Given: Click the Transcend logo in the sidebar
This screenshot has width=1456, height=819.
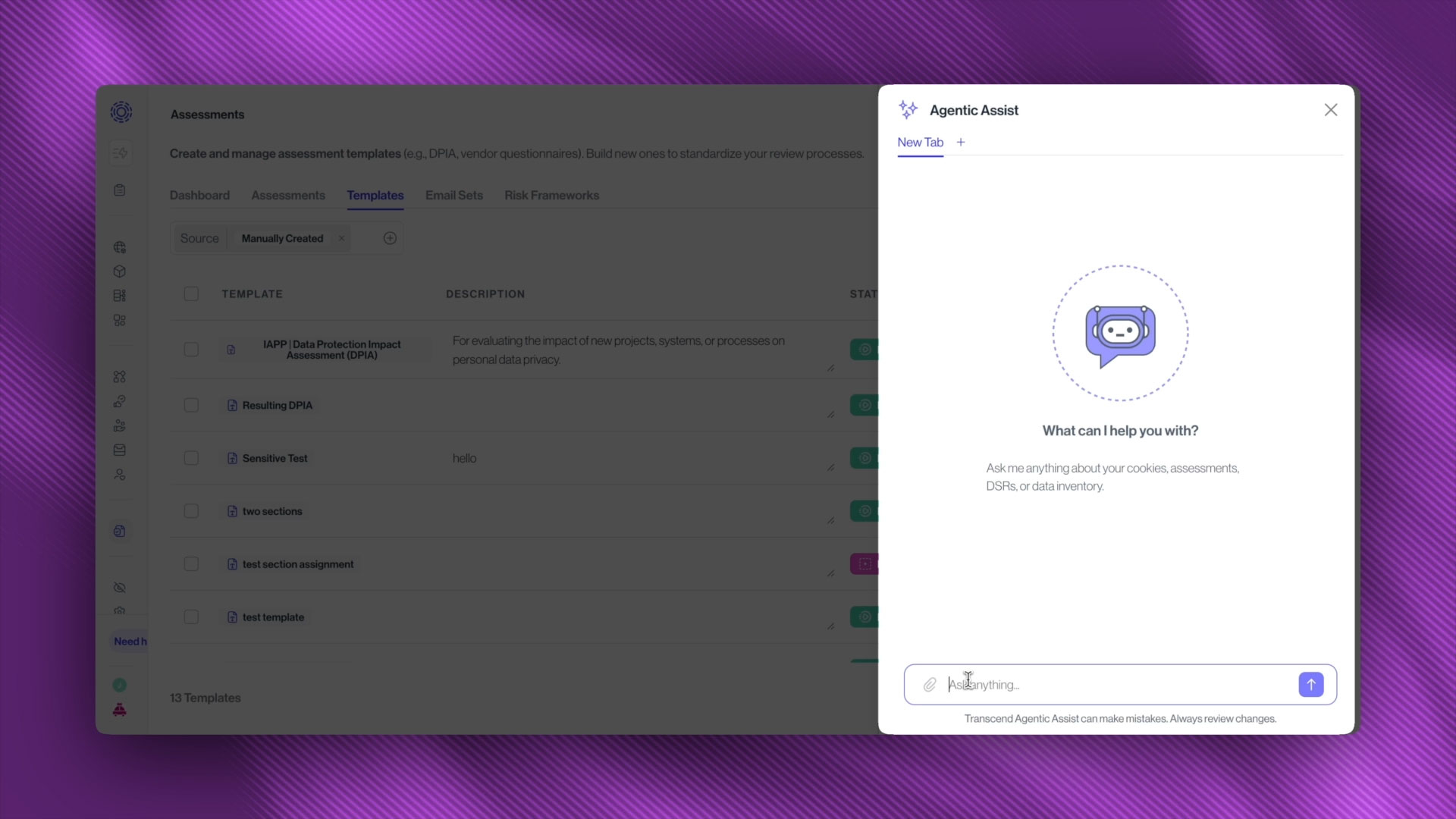Looking at the screenshot, I should point(121,112).
